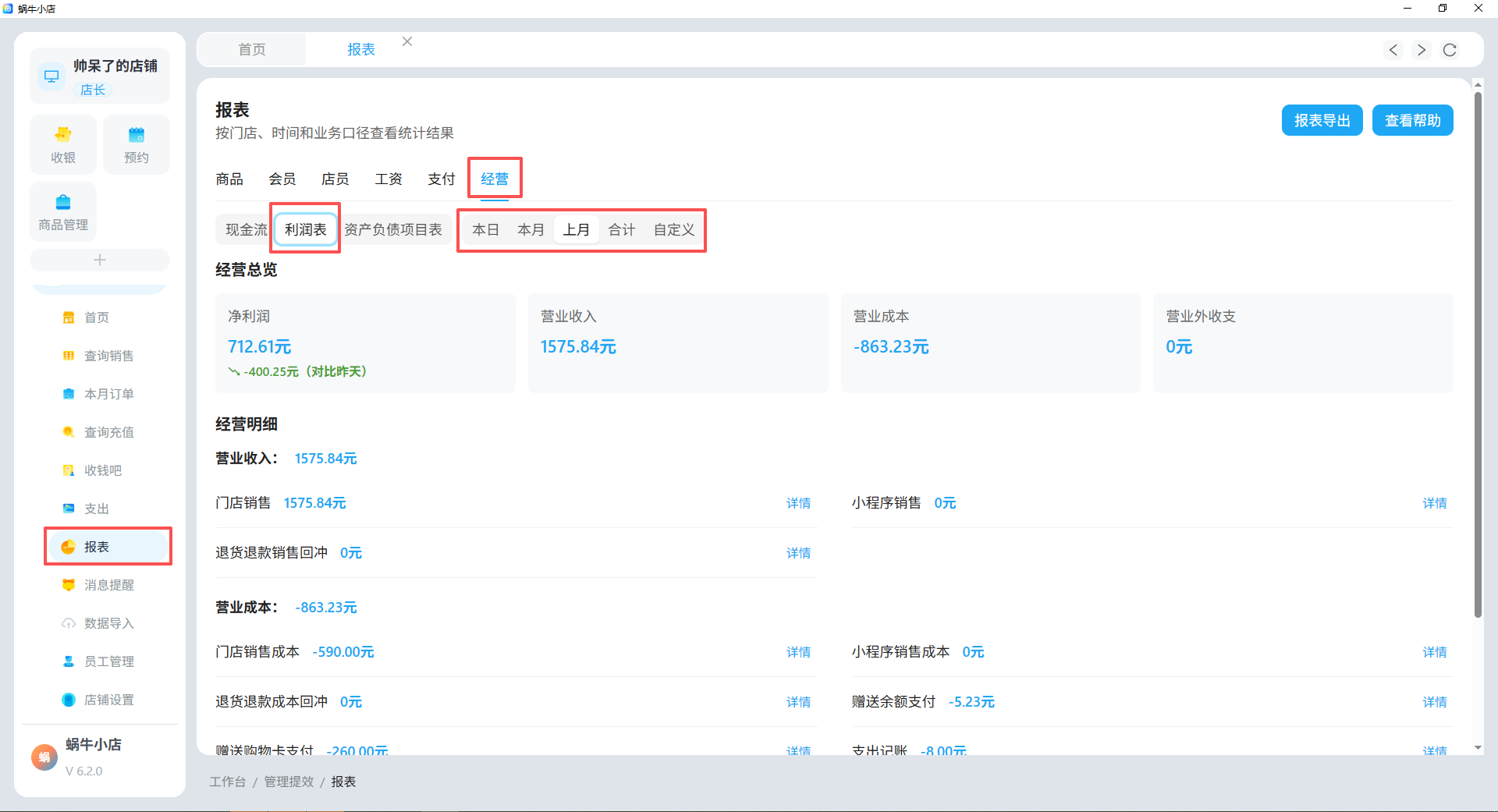Switch to the 会员 report tab
The height and width of the screenshot is (812, 1498).
pos(282,179)
